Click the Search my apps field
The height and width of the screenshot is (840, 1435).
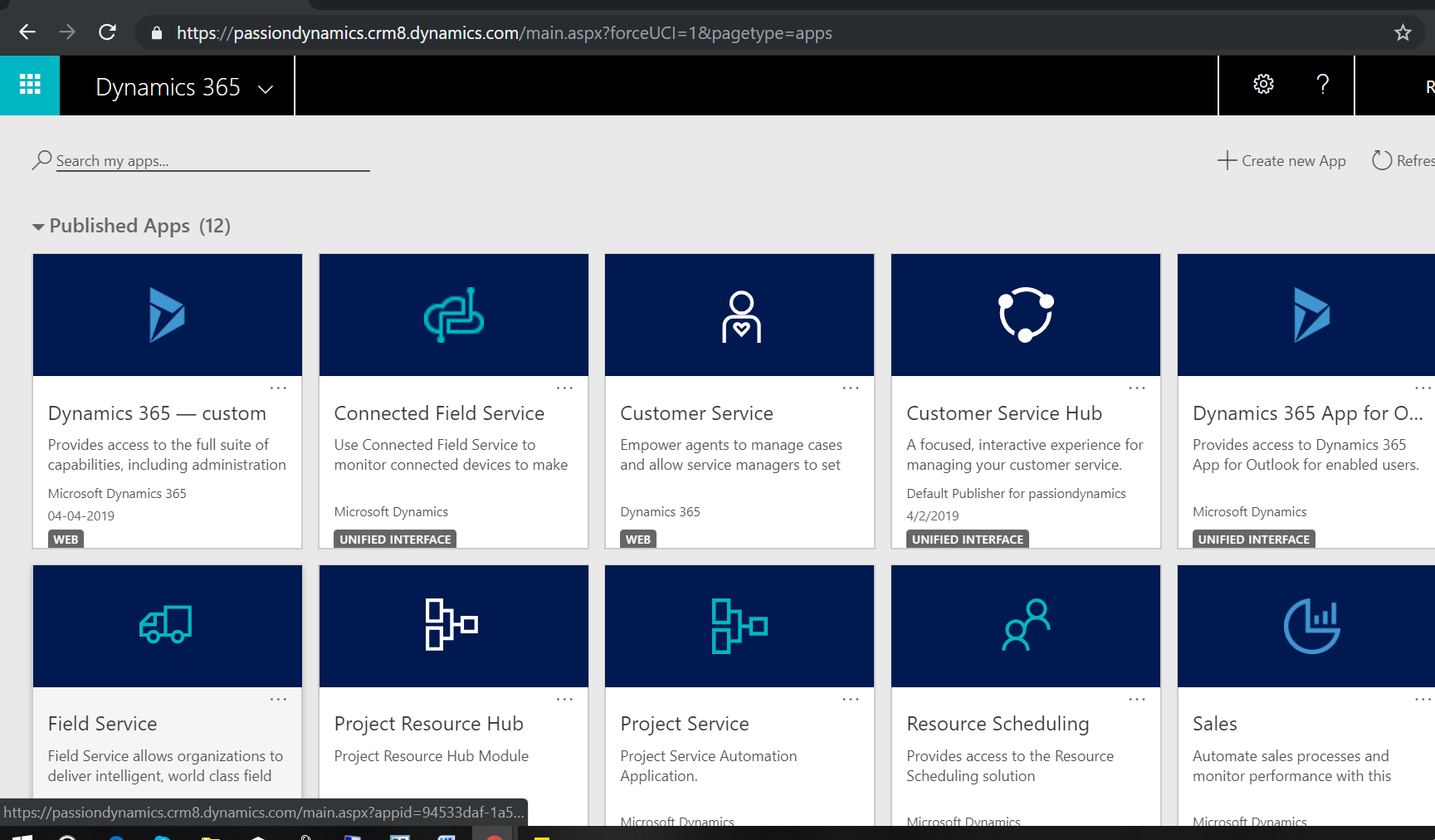click(x=212, y=161)
